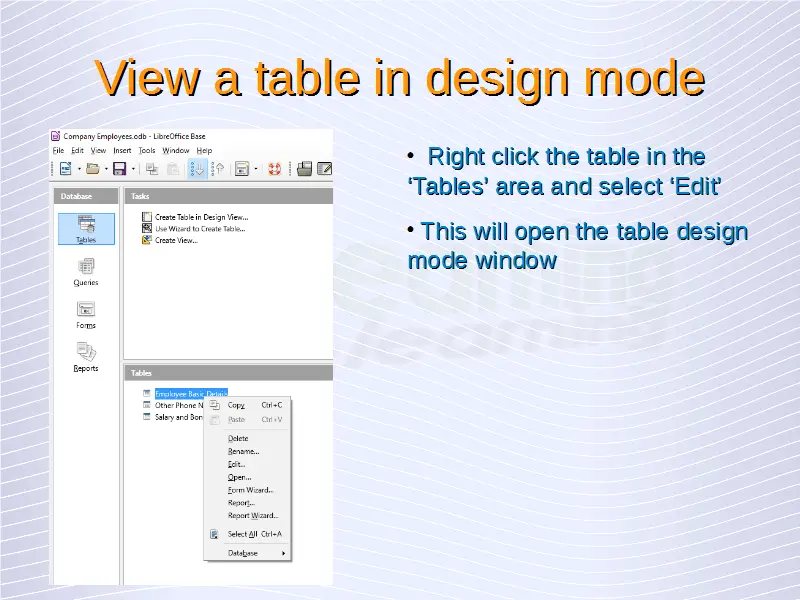Screen dimensions: 800x600
Task: Select the Forms icon in Database pane
Action: coord(86,311)
